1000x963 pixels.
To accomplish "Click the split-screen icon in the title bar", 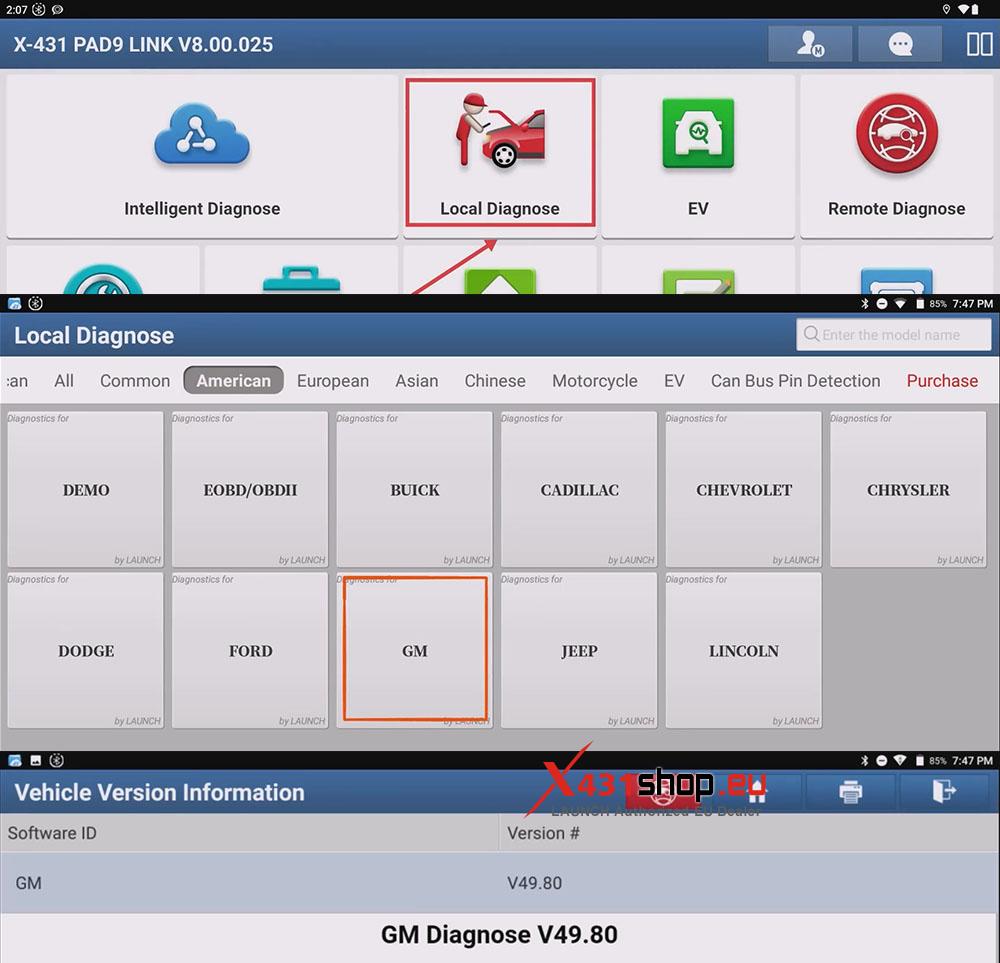I will coord(979,45).
